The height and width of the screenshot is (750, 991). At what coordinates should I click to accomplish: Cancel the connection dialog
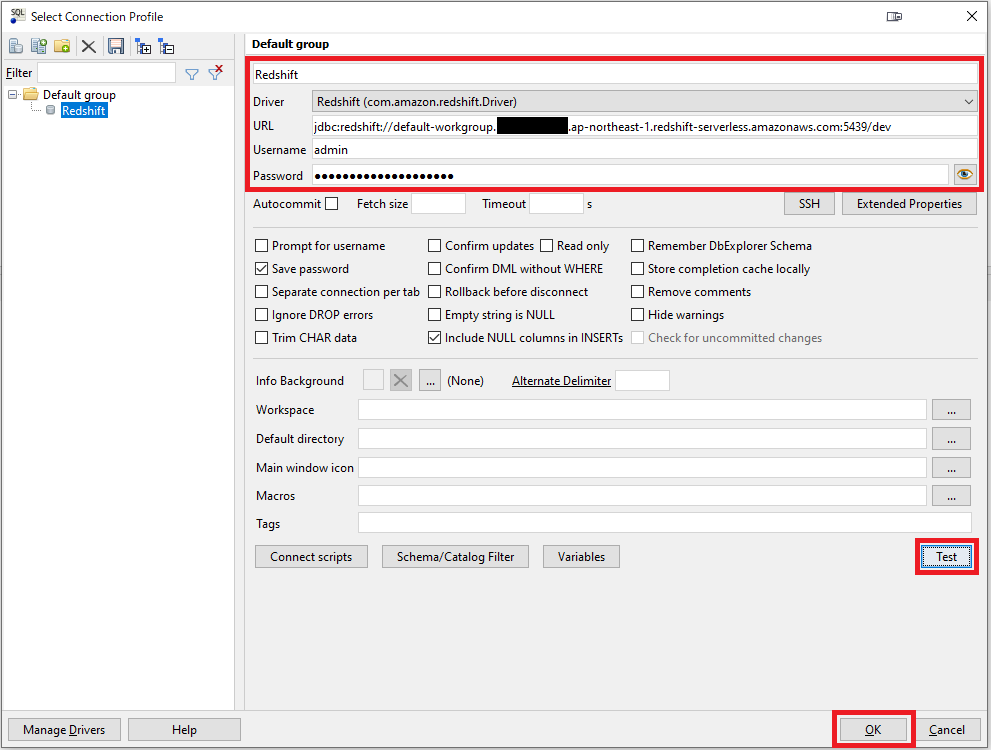[x=947, y=730]
